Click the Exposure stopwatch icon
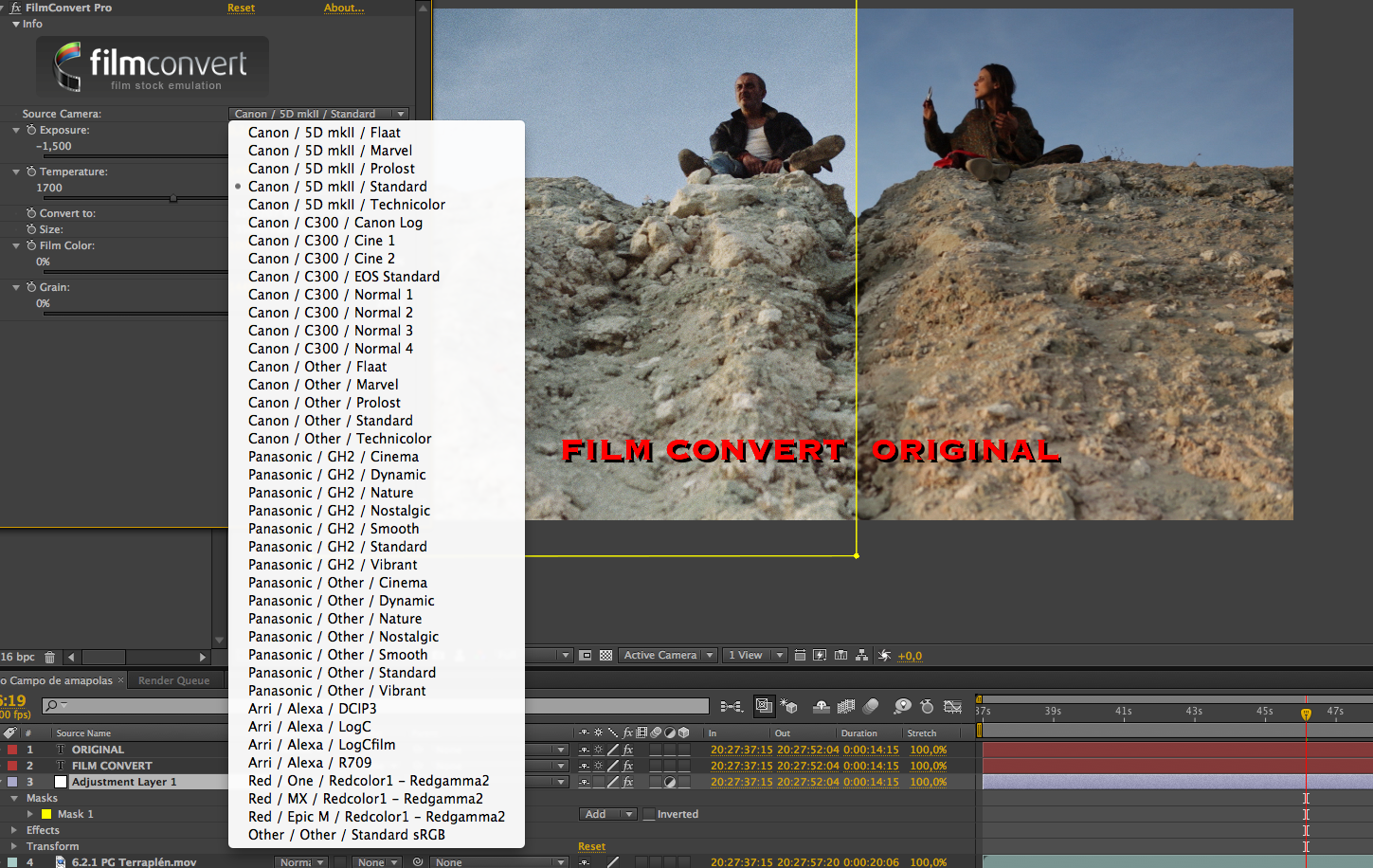 (31, 130)
